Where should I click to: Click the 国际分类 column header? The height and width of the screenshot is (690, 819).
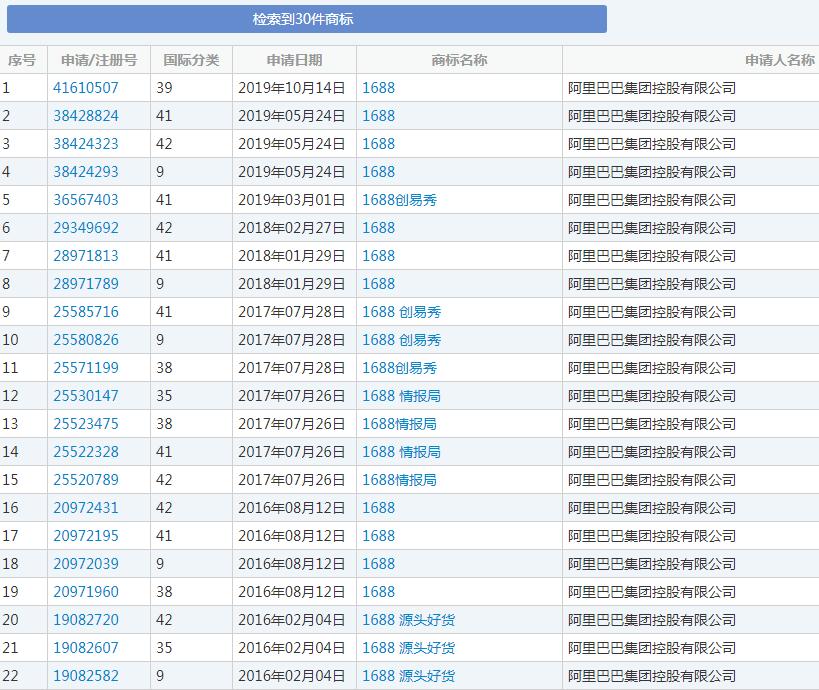[191, 60]
